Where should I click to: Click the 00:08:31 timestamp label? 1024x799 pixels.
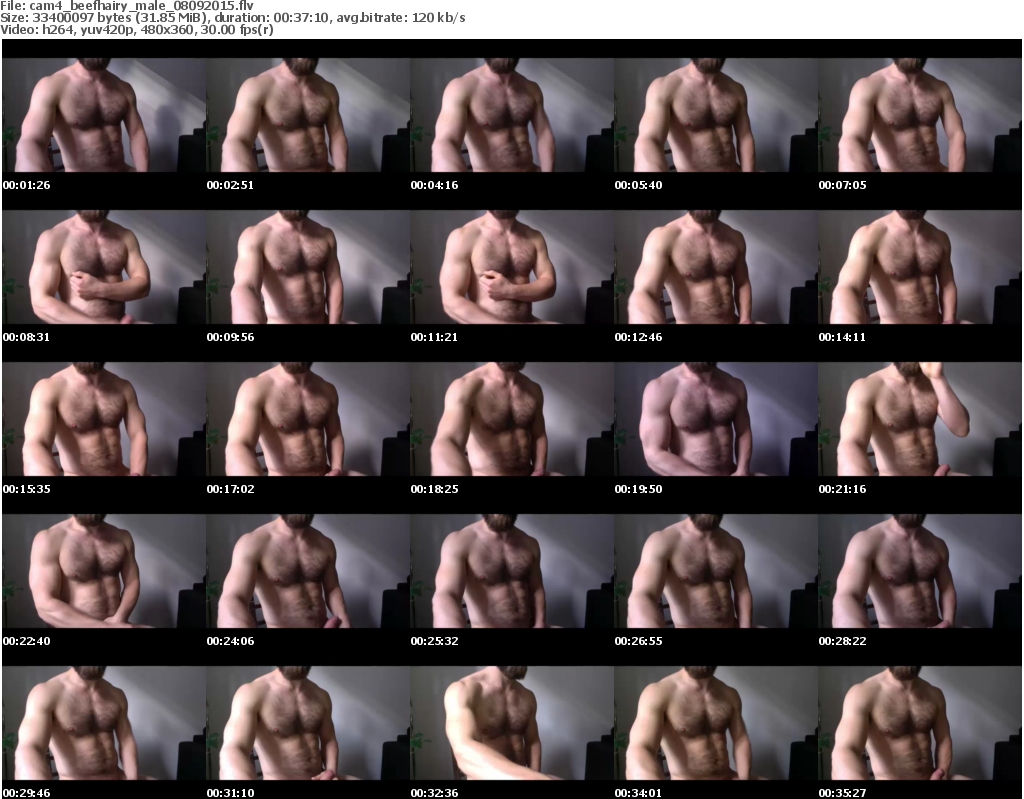click(x=26, y=337)
